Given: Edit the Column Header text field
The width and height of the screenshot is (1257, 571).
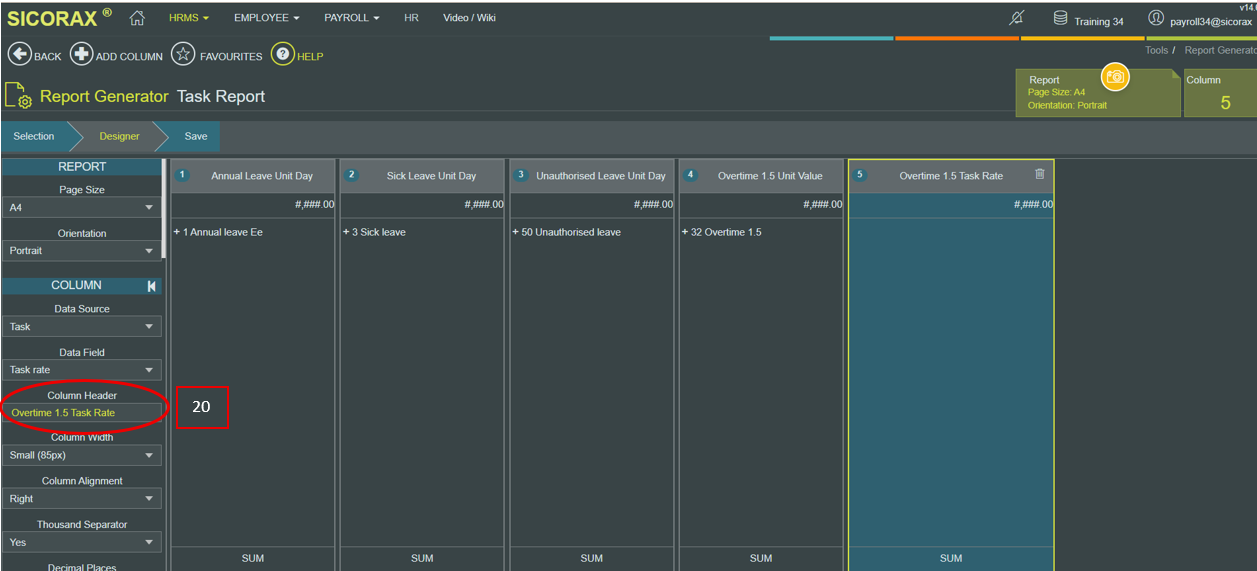Looking at the screenshot, I should pyautogui.click(x=82, y=413).
